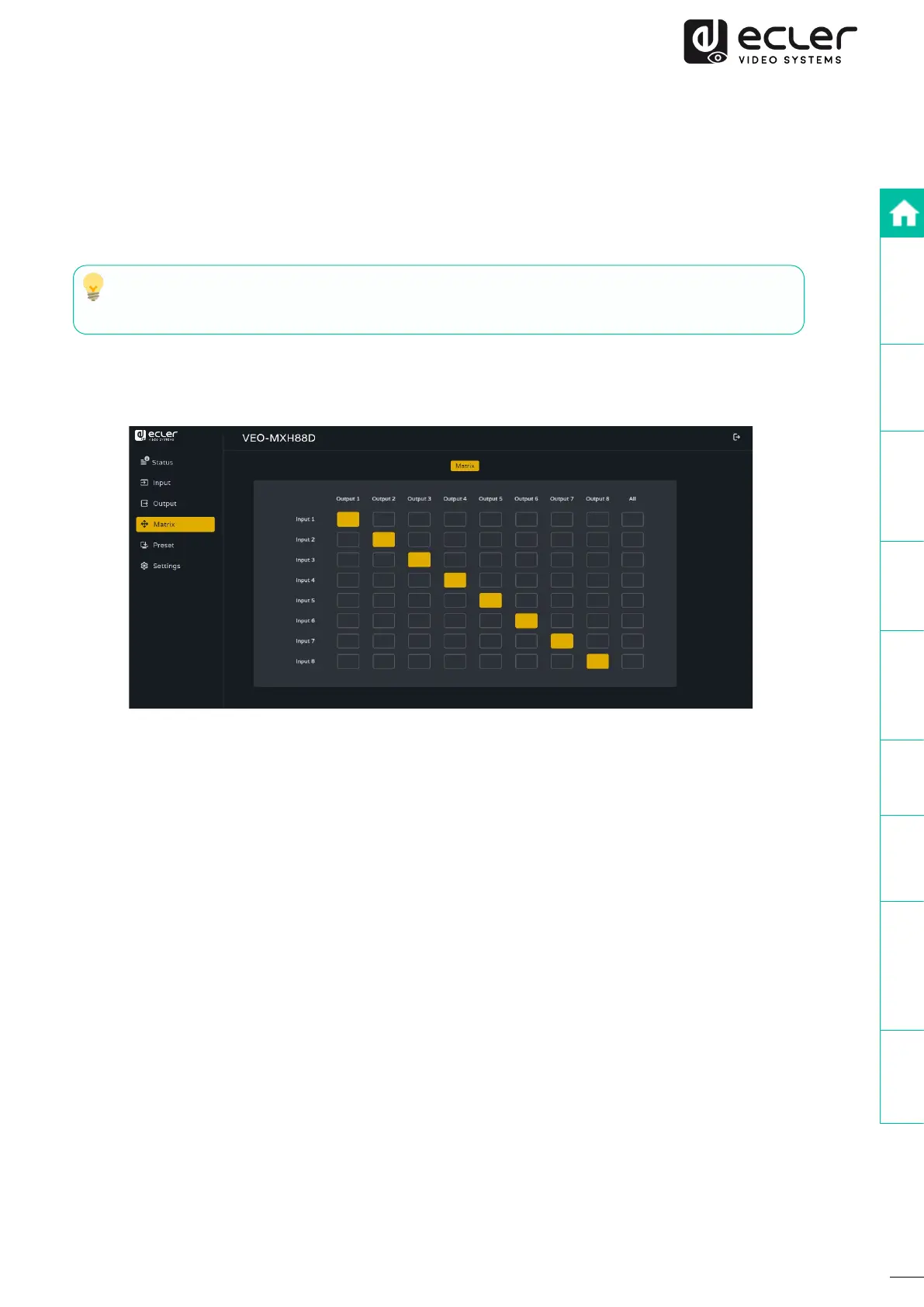Viewport: 924px width, 1307px height.
Task: Open the Input page from the sidebar
Action: pyautogui.click(x=161, y=483)
